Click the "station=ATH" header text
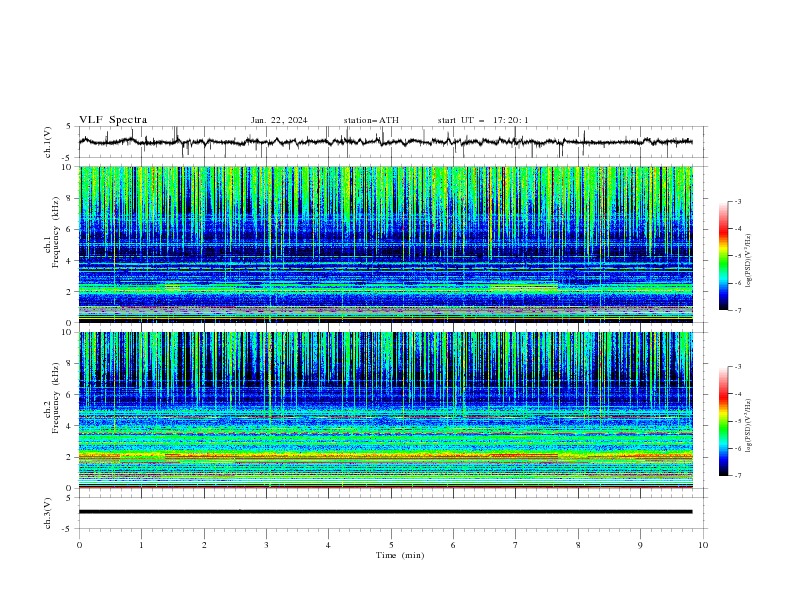 coord(371,120)
